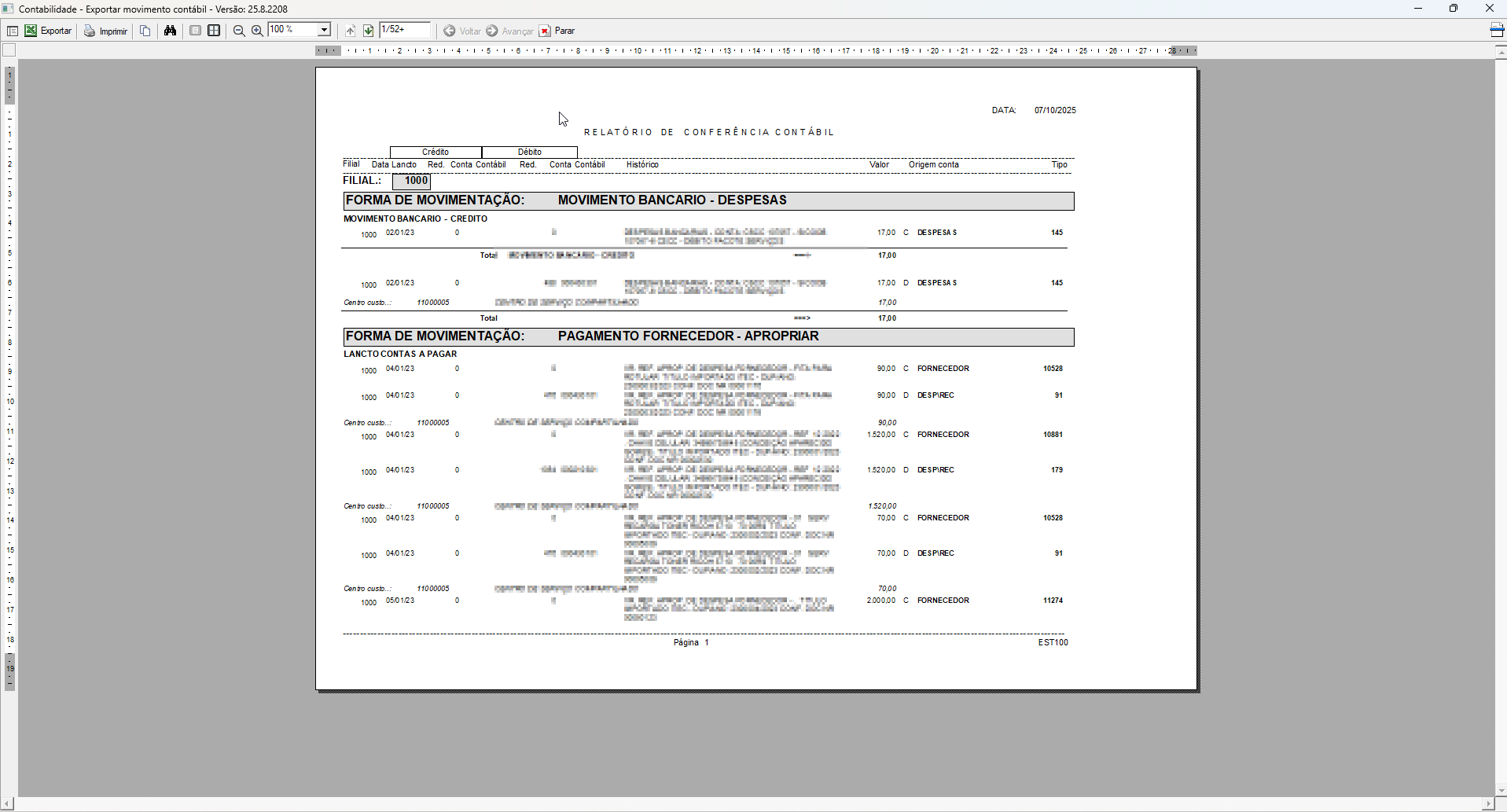This screenshot has width=1507, height=812.
Task: Click the EST100 footer code
Action: [1053, 642]
